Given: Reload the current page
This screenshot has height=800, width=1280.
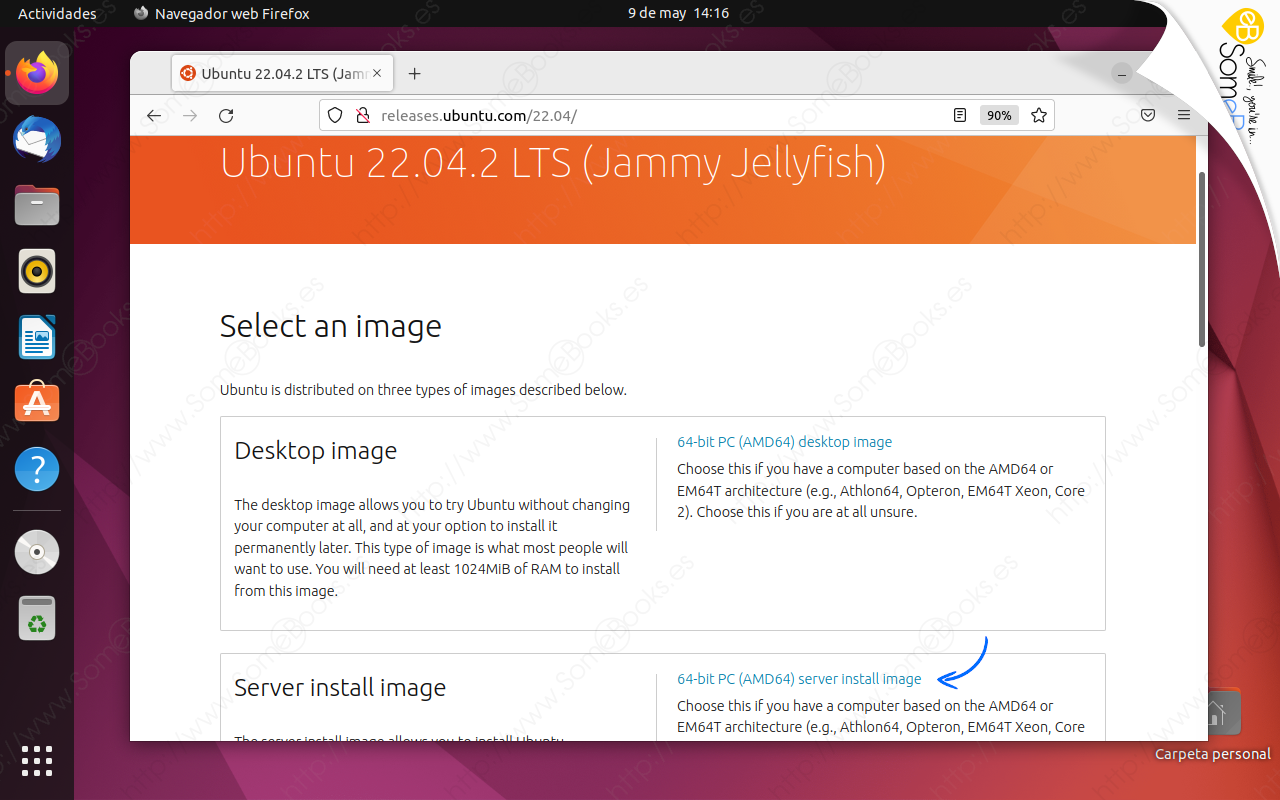Looking at the screenshot, I should 225,115.
